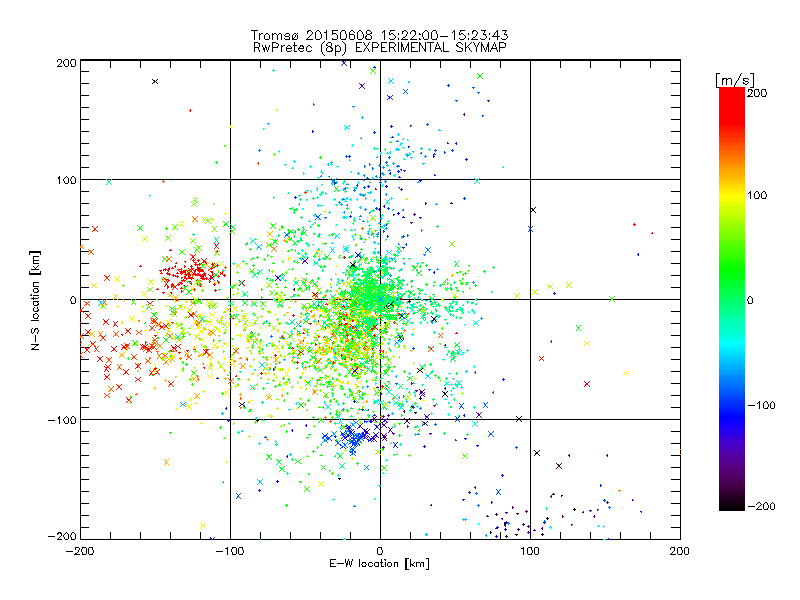Screen dimensions: 800x600
Task: Click the colorbar tick label '100'
Action: click(757, 195)
